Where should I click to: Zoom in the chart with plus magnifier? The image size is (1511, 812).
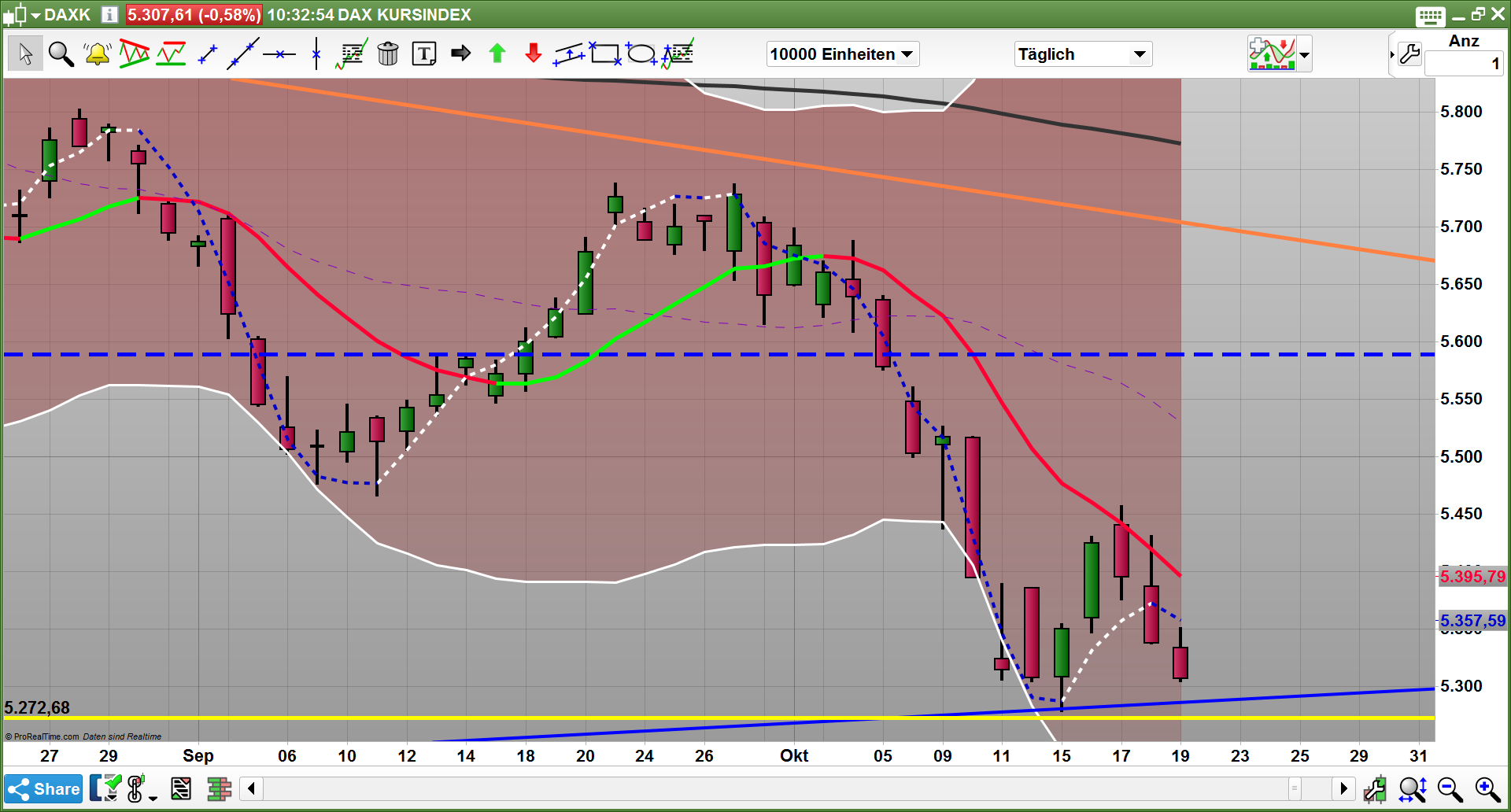pos(1487,788)
